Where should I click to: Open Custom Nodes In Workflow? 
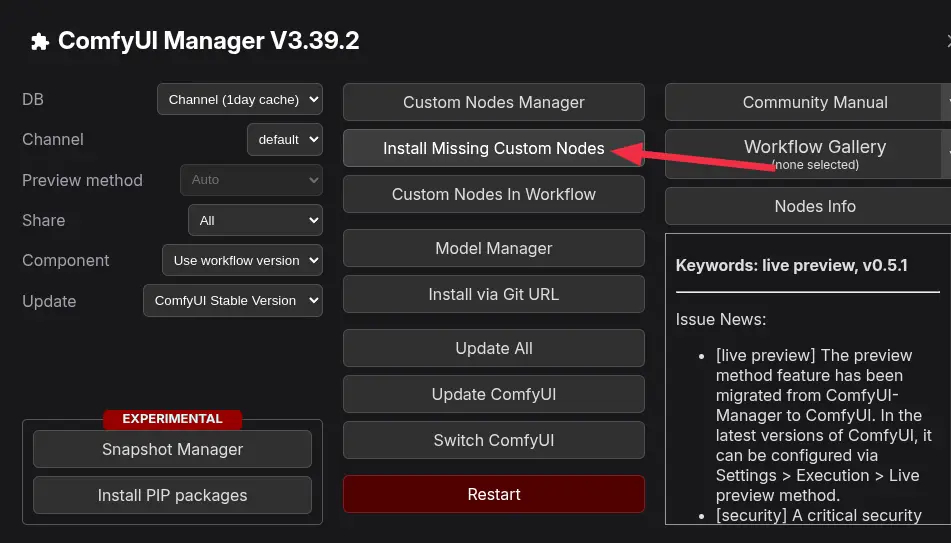point(493,194)
